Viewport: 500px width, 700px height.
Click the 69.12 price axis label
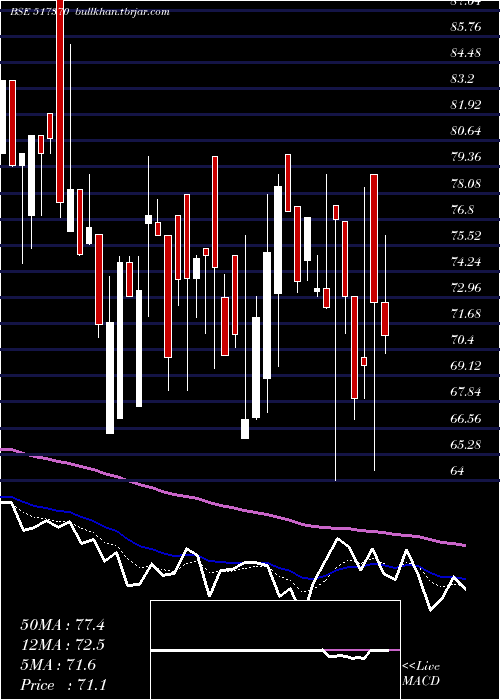pos(466,366)
